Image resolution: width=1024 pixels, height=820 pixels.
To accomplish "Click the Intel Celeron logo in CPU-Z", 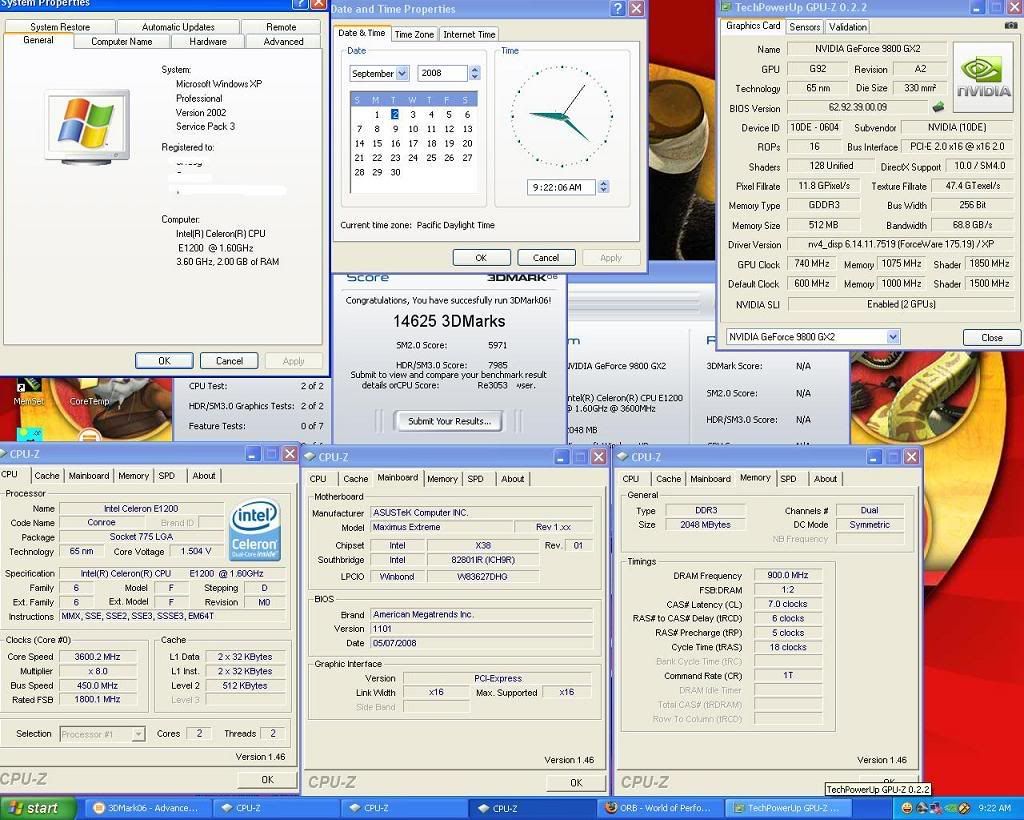I will [255, 529].
